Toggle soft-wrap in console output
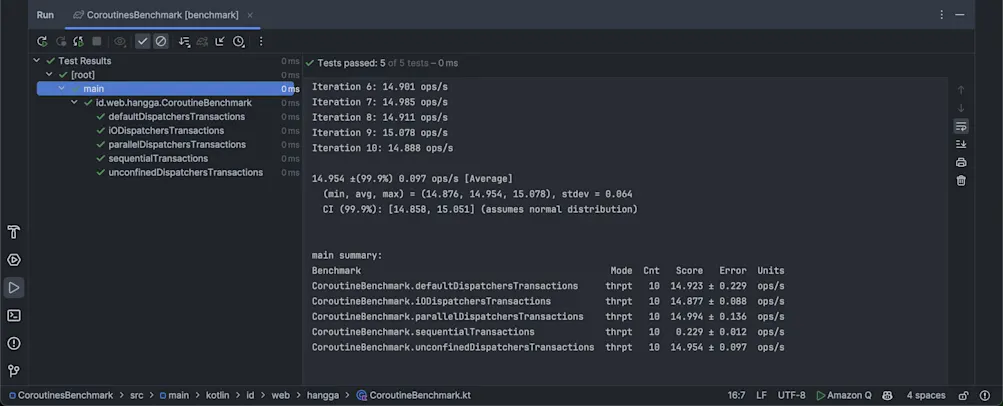The width and height of the screenshot is (1003, 406). [x=961, y=126]
